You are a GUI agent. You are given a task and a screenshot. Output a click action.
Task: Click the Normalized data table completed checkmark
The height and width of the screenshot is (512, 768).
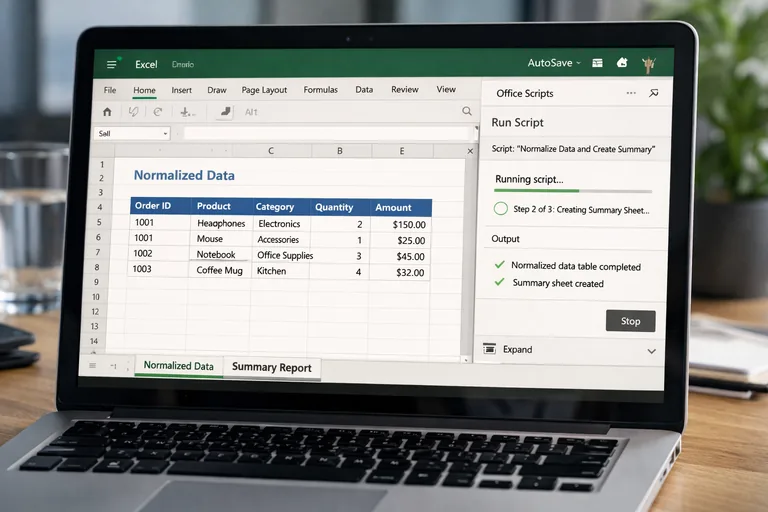coord(500,265)
